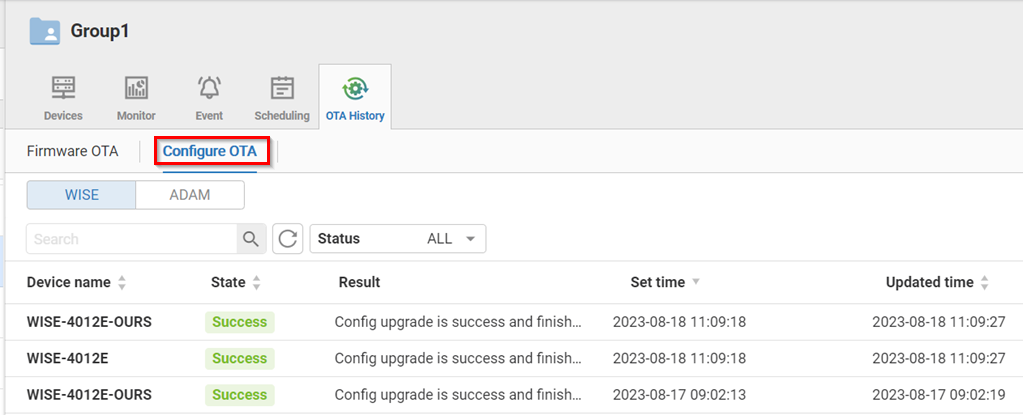Click the WISE-4012E device name
The height and width of the screenshot is (415, 1023).
70,358
